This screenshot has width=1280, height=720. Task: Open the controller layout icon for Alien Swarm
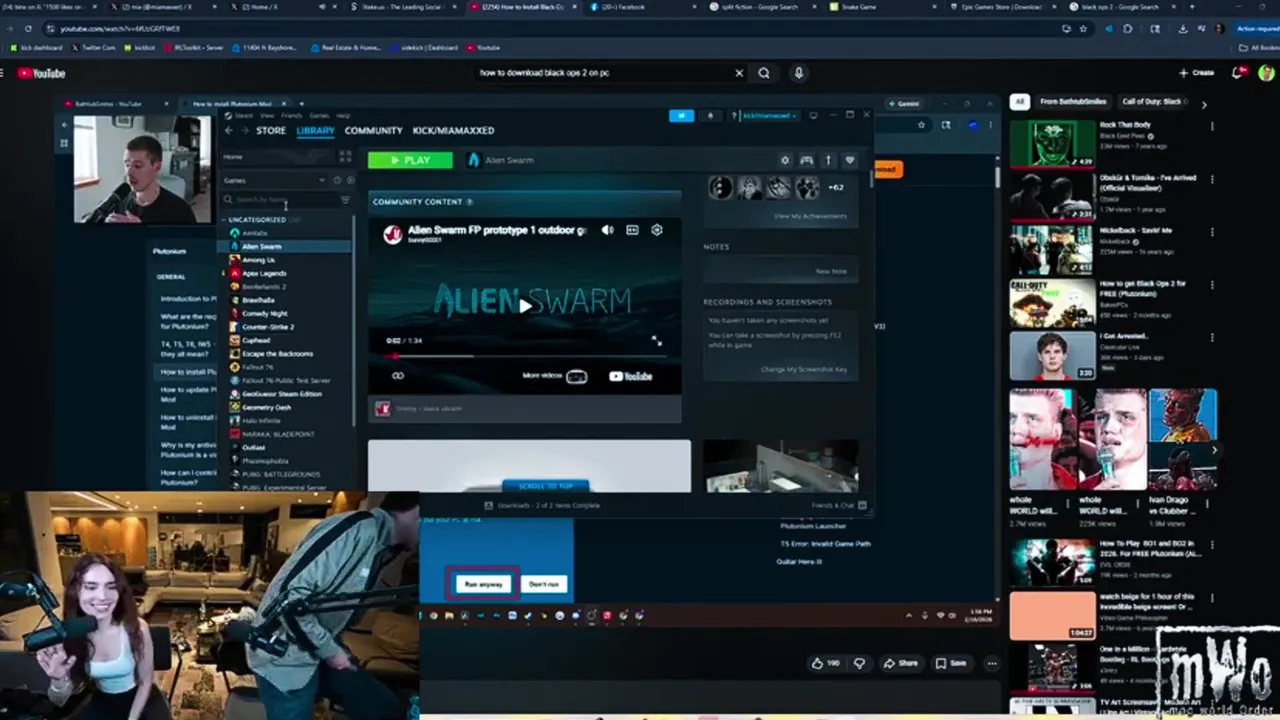(806, 160)
